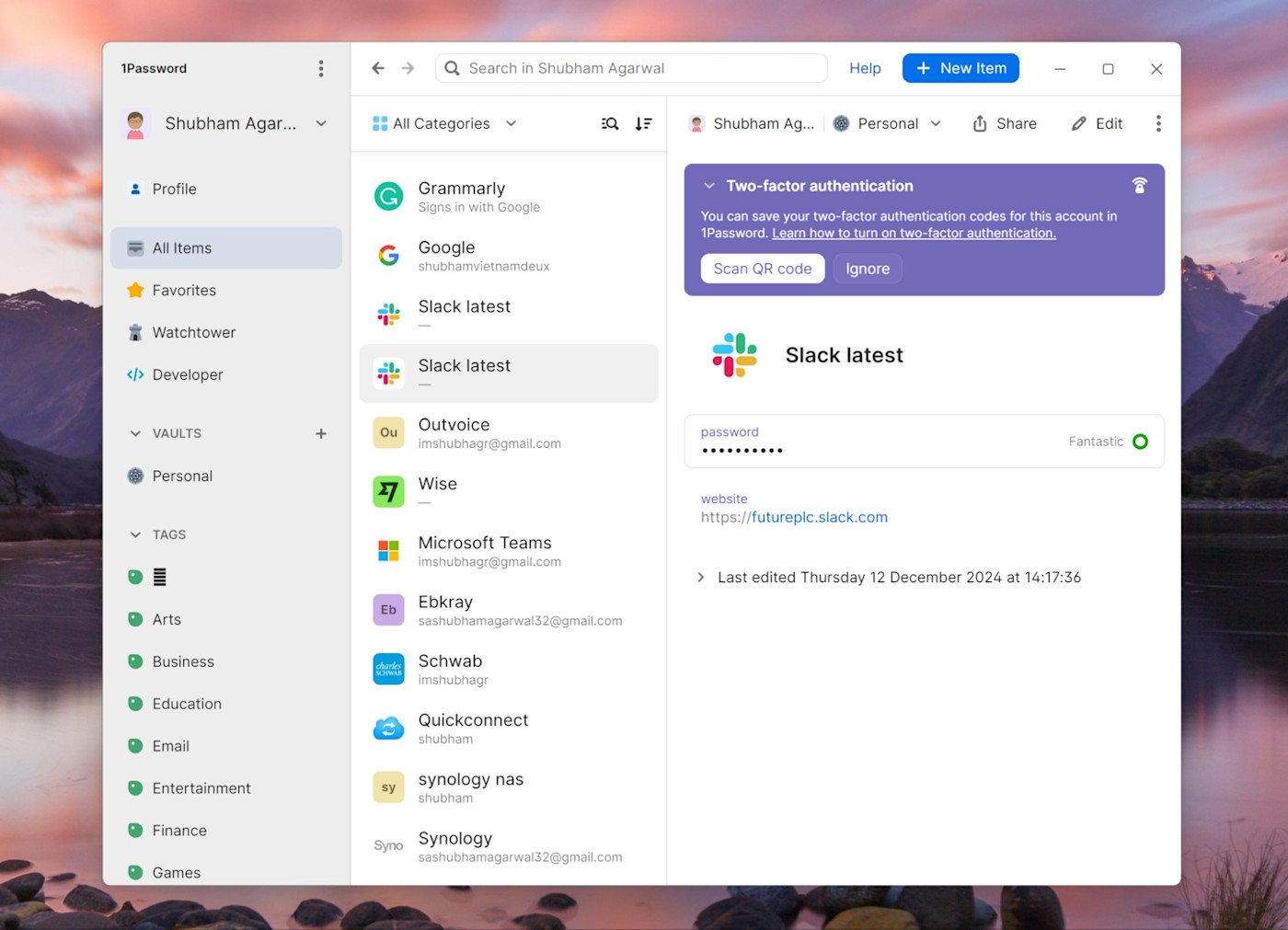Open Watchtower in sidebar

(x=226, y=332)
